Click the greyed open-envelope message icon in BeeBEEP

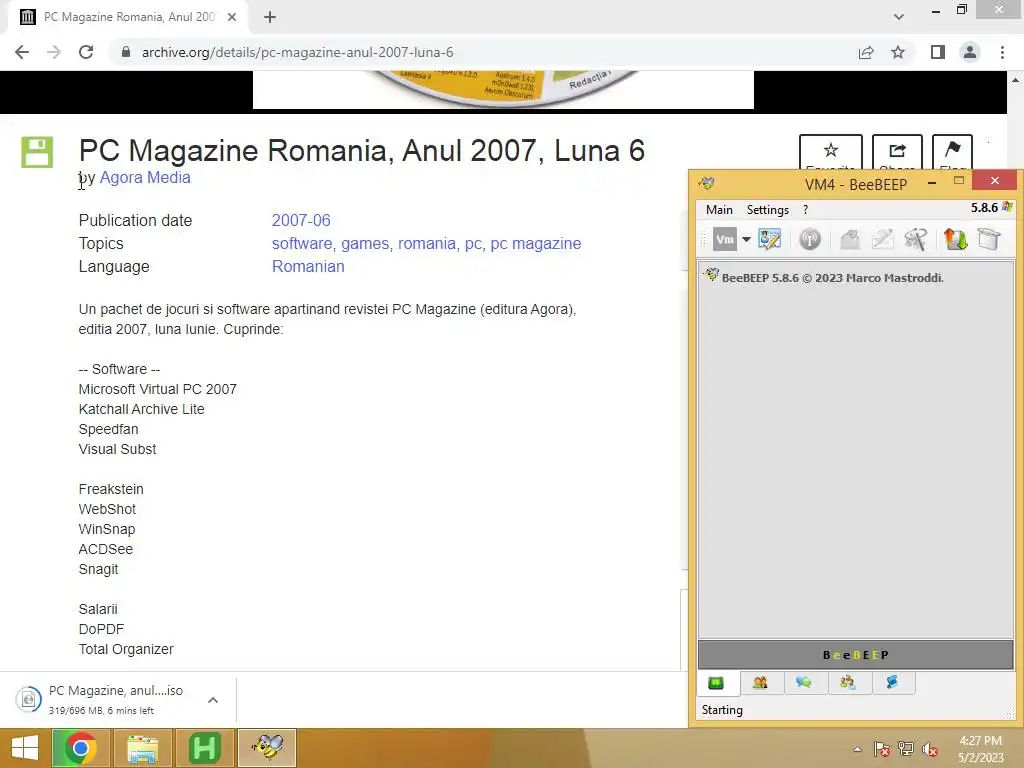[850, 240]
